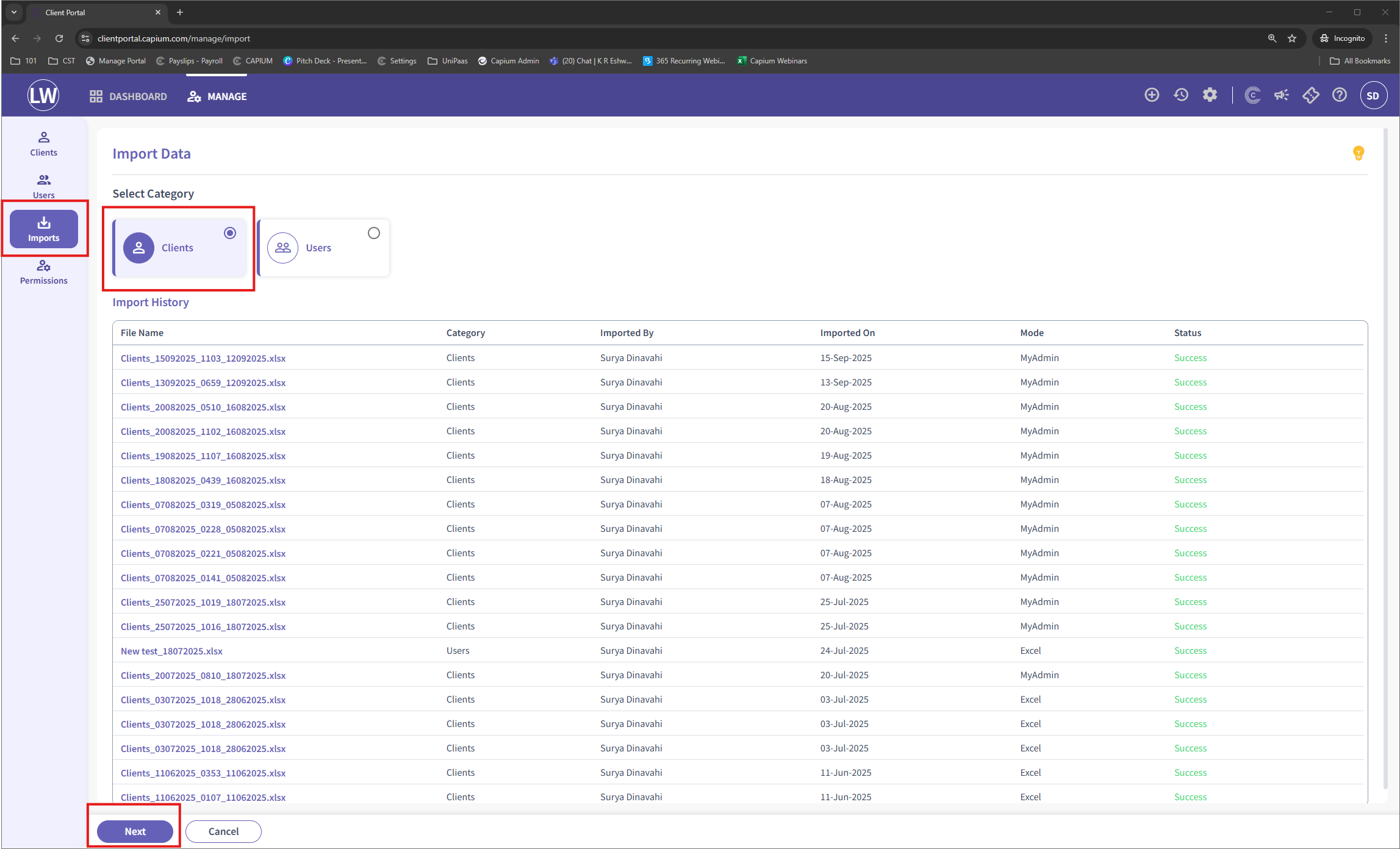
Task: Click the yellow lightbulb tips icon
Action: [1358, 152]
